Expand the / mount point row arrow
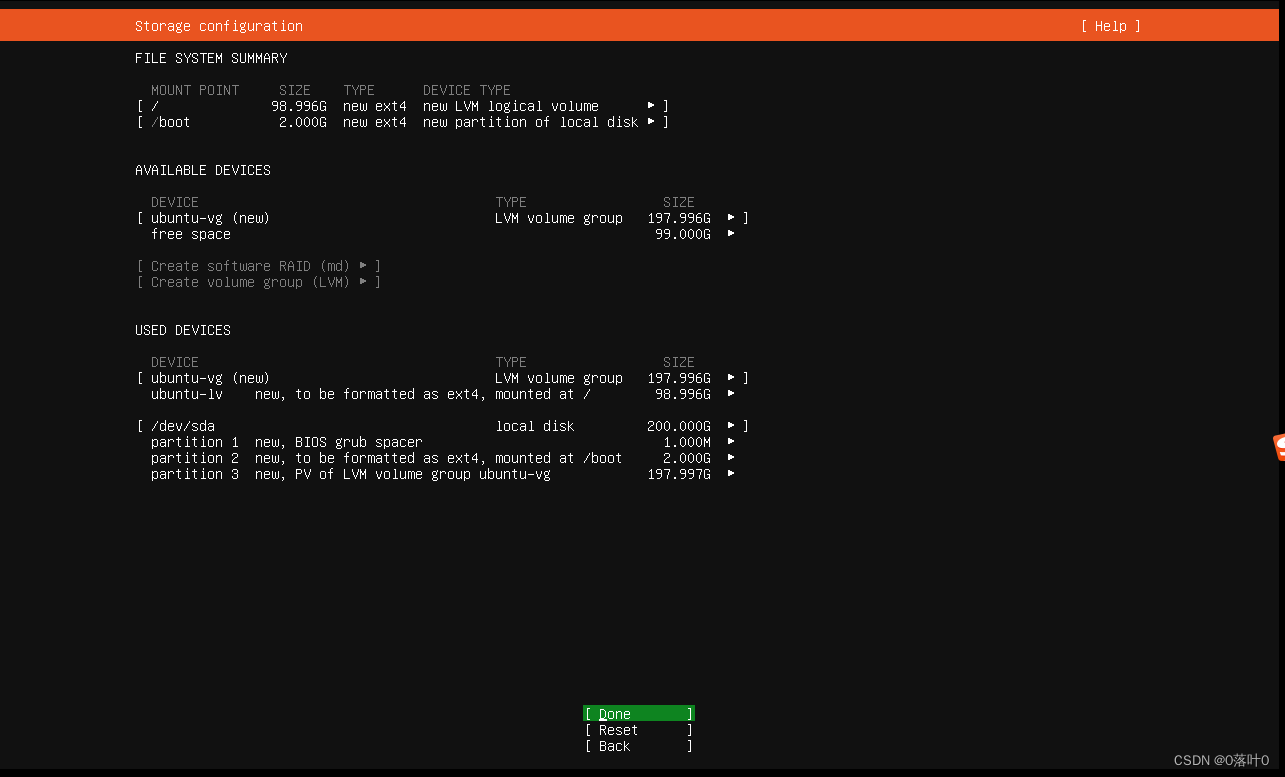1285x777 pixels. [651, 106]
